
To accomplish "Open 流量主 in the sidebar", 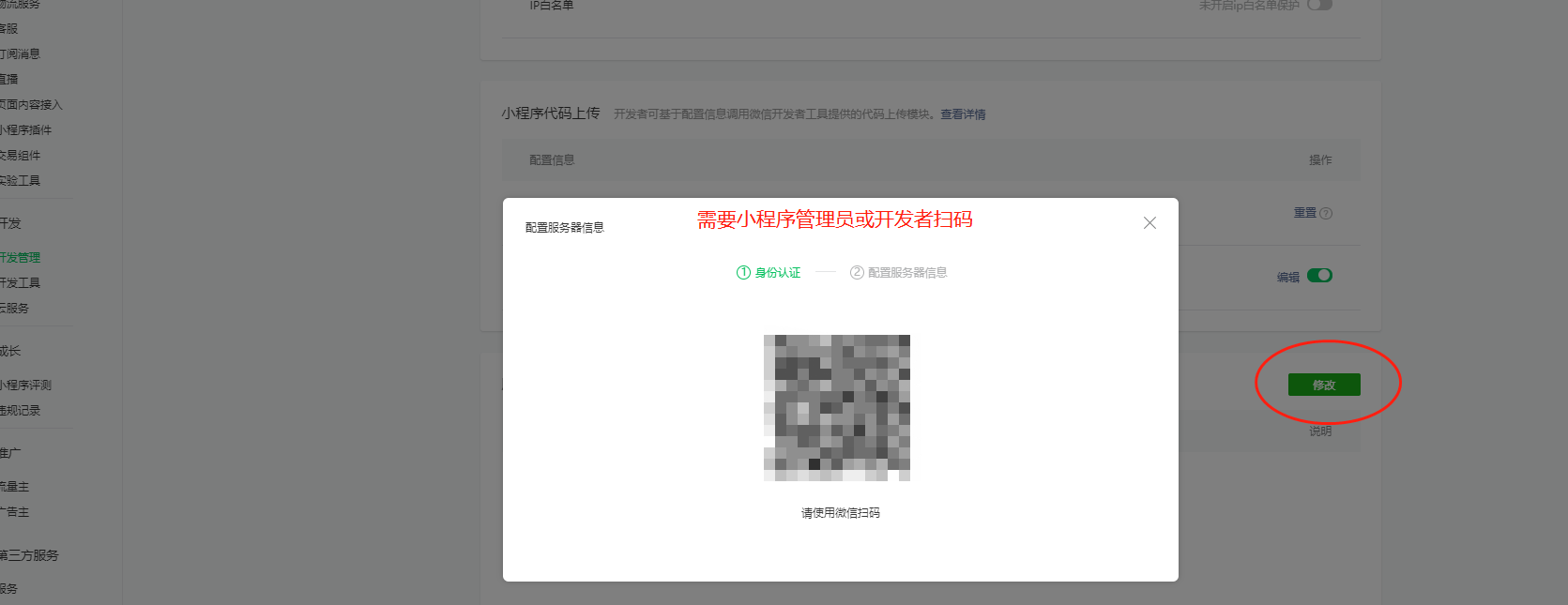I will pyautogui.click(x=14, y=487).
